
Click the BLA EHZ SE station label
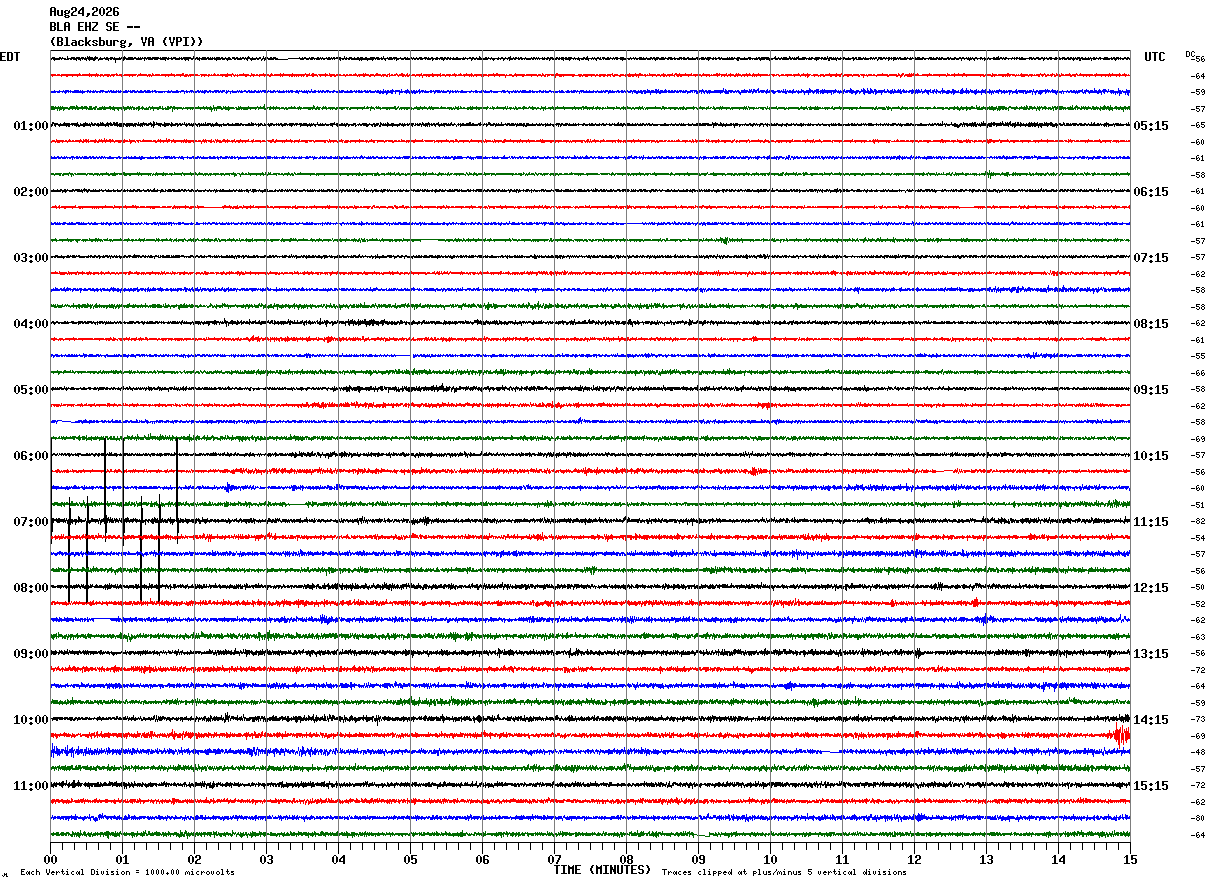tap(84, 27)
